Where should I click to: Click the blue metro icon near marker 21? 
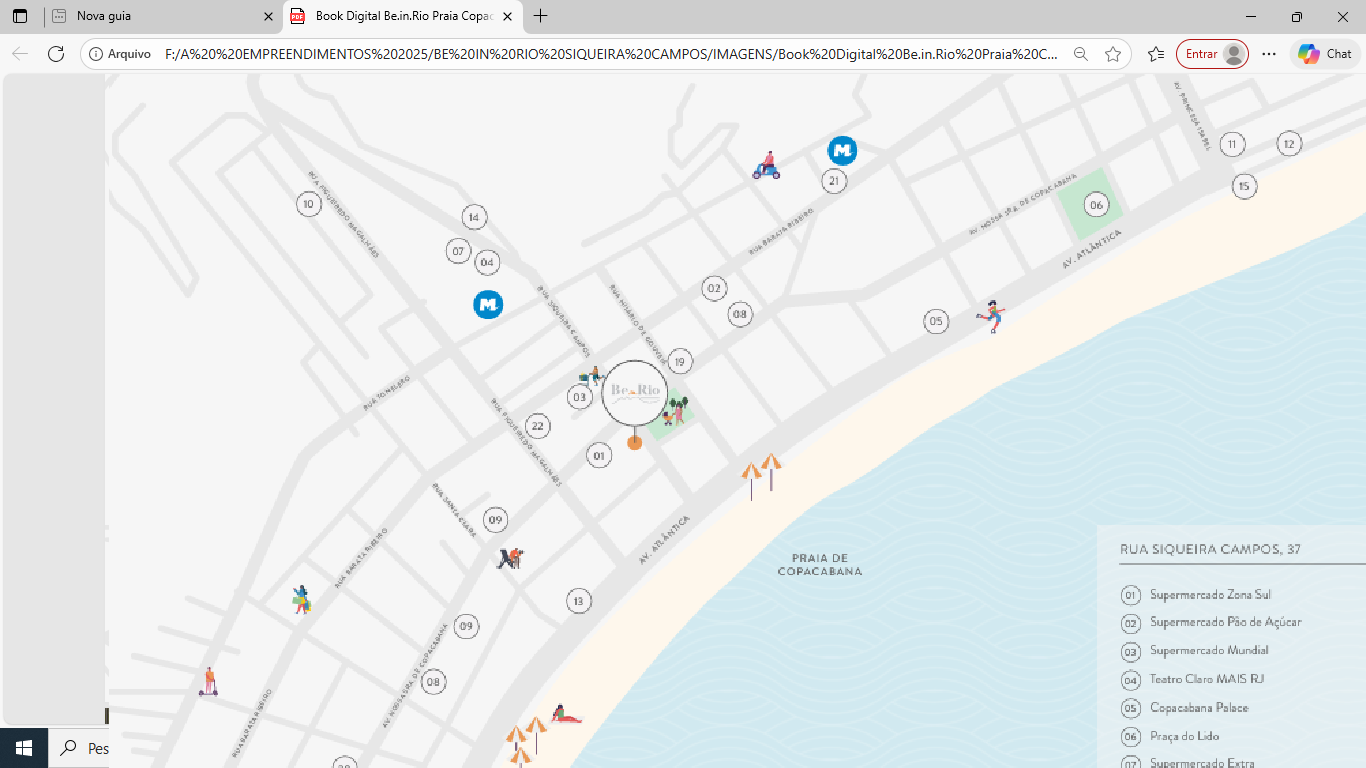pos(842,151)
